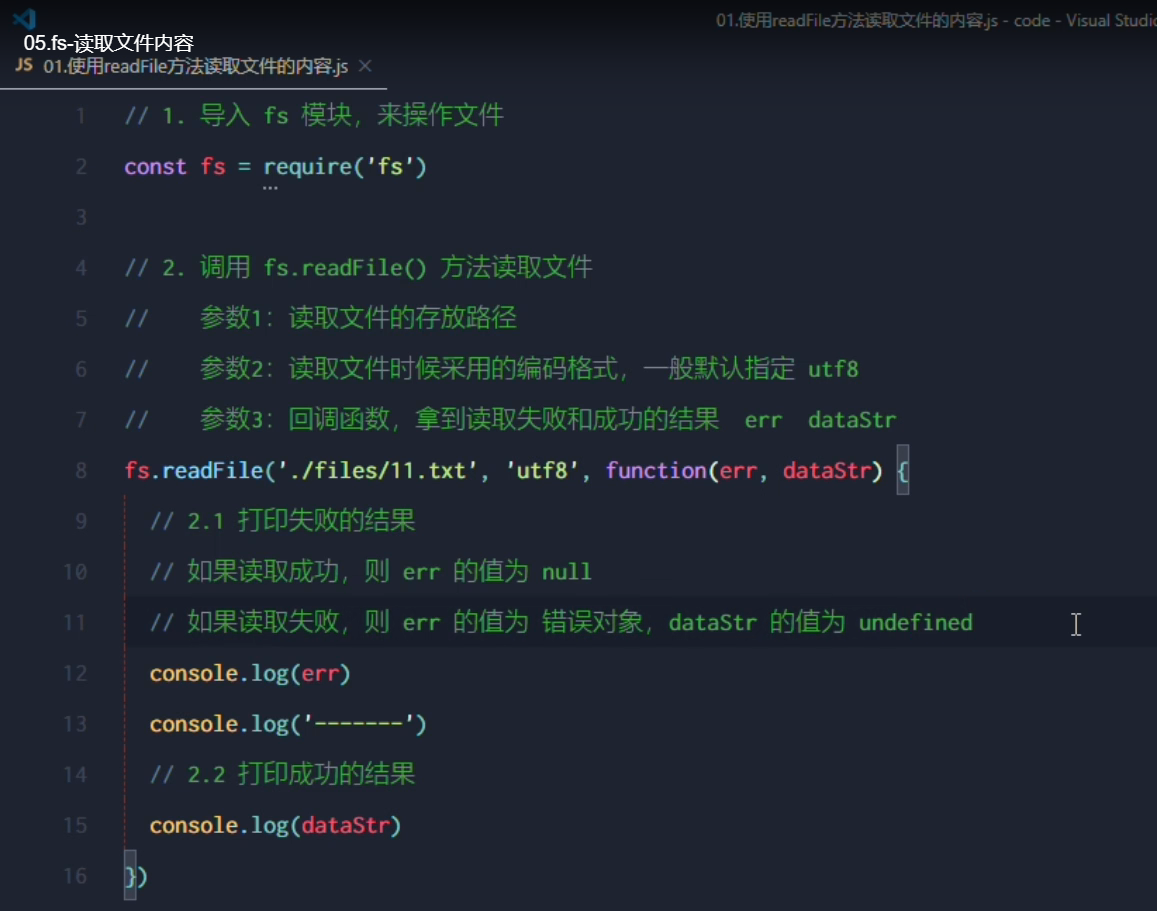Click the ellipsis hint under require

[x=270, y=188]
